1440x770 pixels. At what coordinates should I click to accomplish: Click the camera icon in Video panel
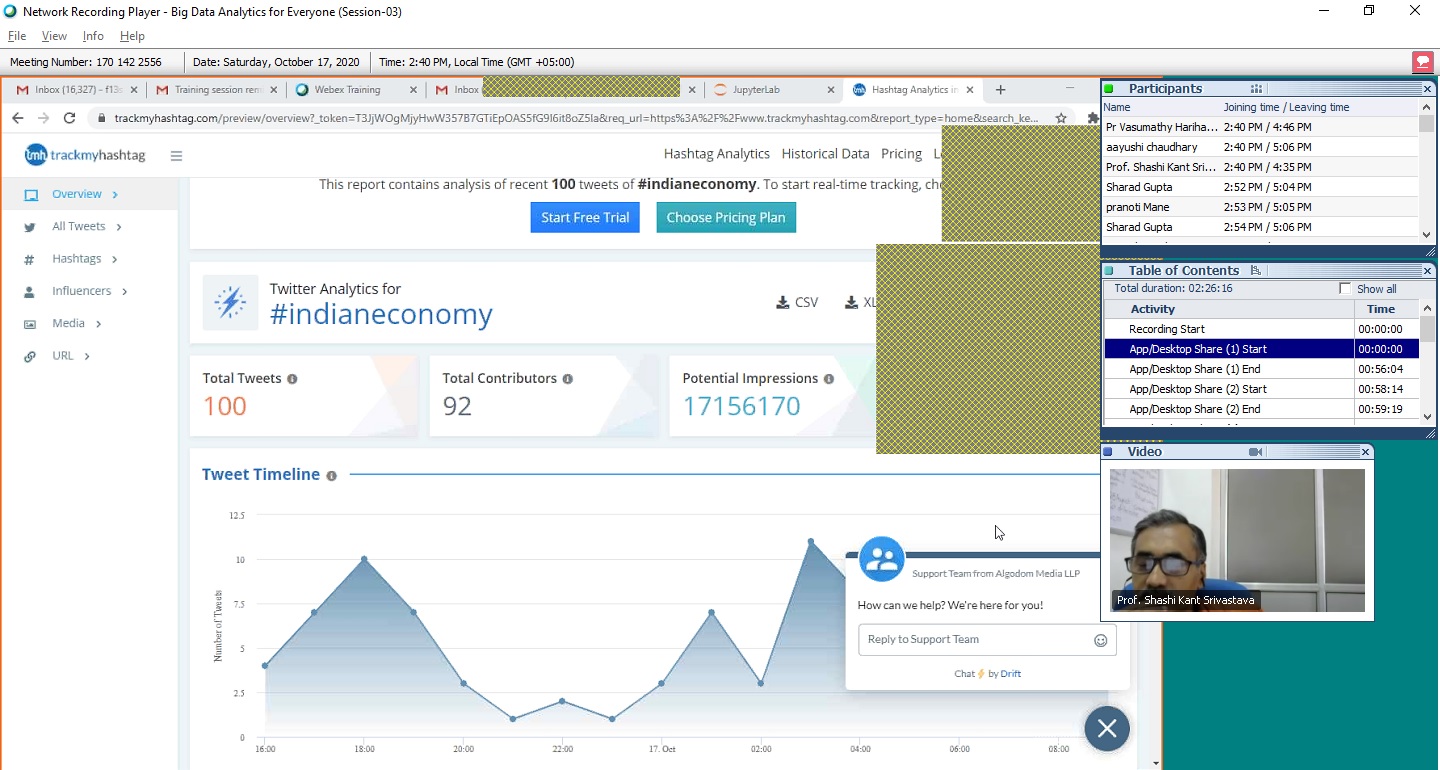point(1256,452)
